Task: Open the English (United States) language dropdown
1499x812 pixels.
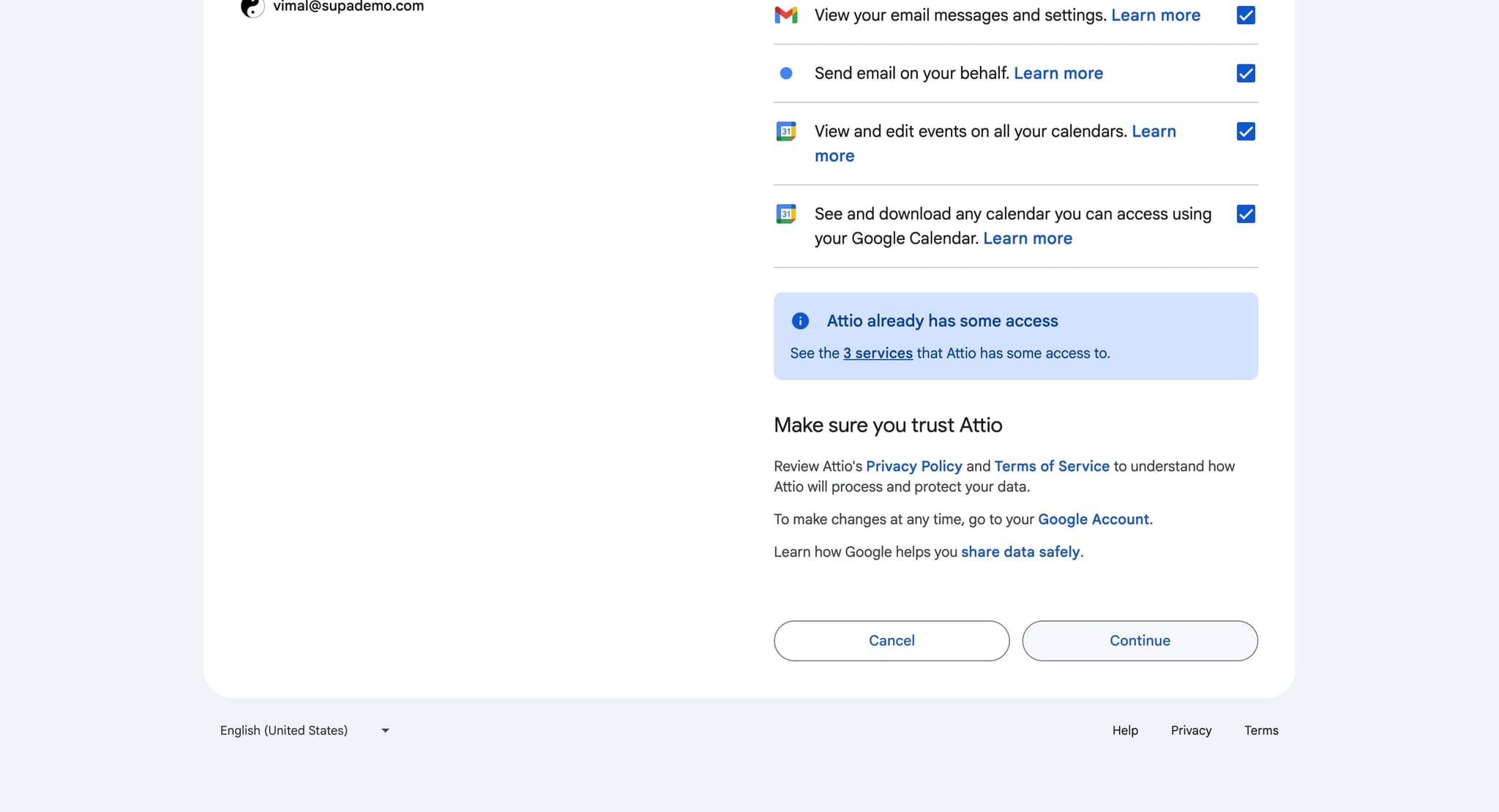Action: click(284, 730)
